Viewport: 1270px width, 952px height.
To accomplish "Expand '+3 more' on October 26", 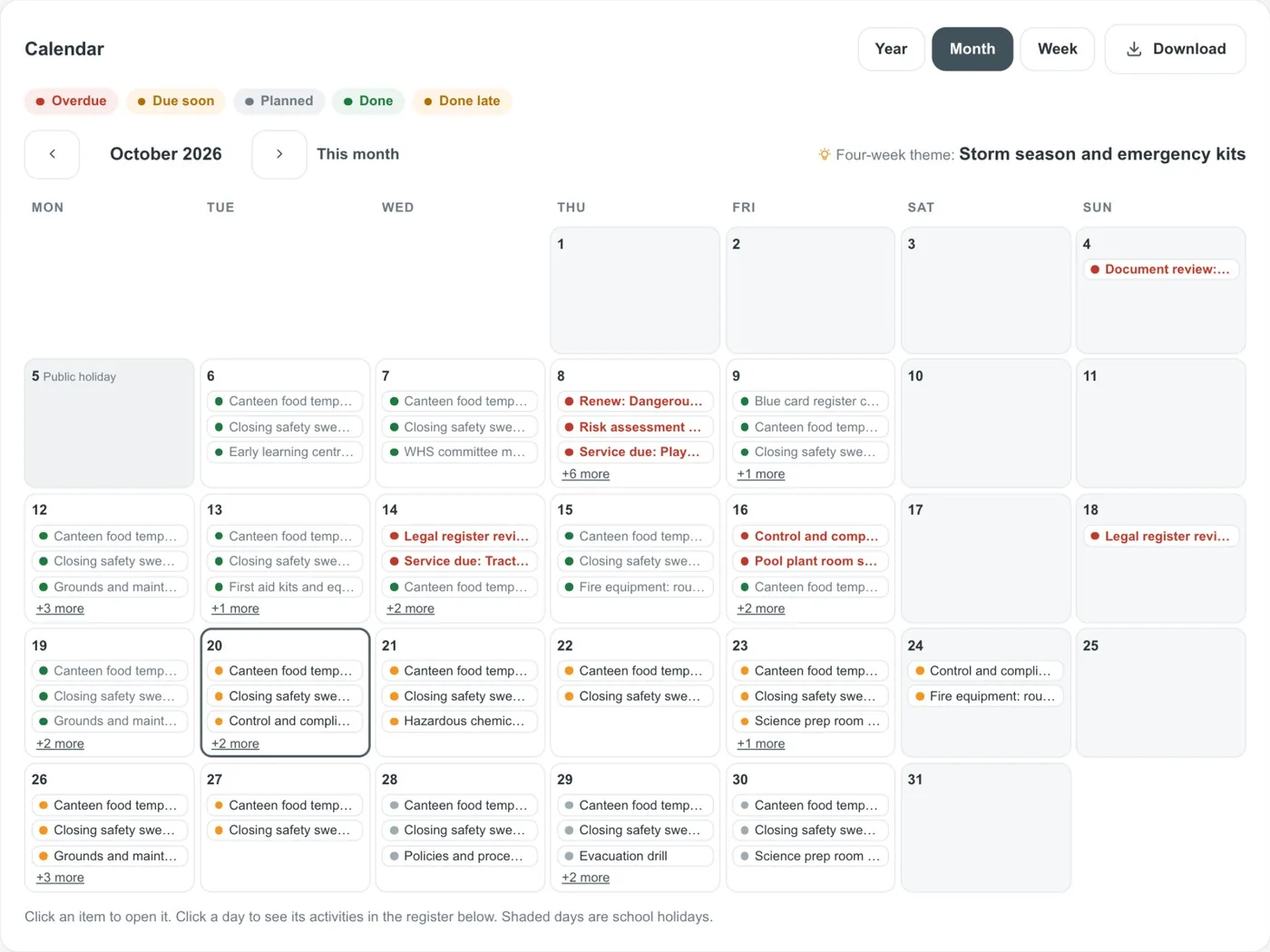I will [x=60, y=878].
